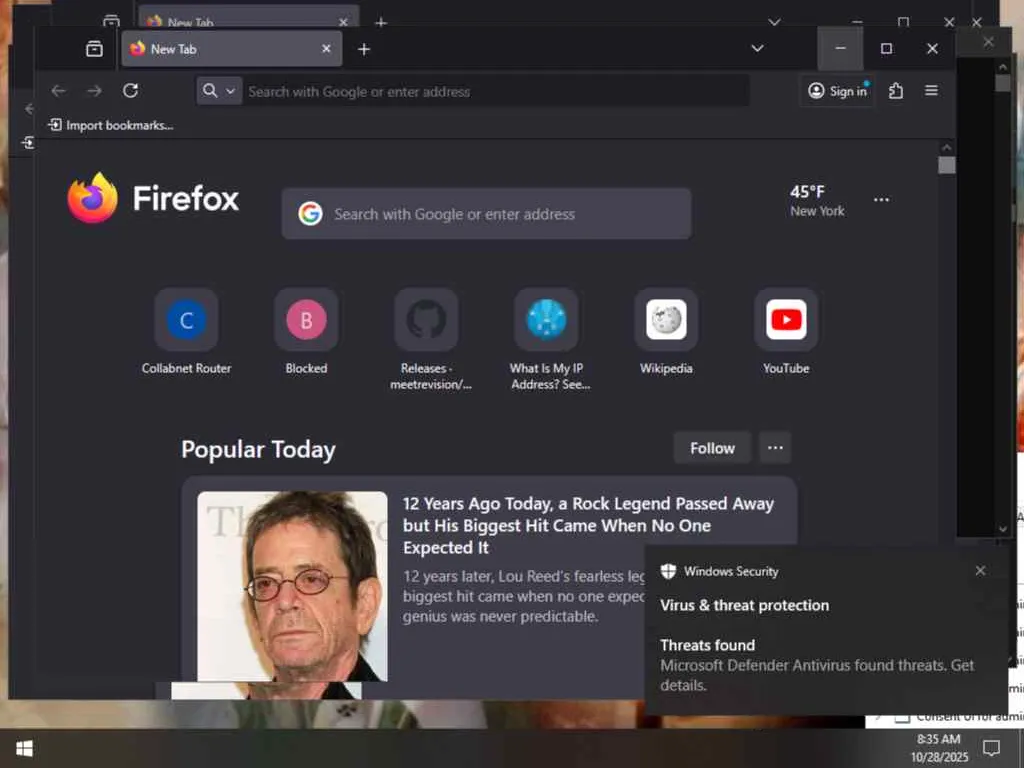Open article headline '12 Years Ago Today'
This screenshot has width=1024, height=768.
click(588, 526)
